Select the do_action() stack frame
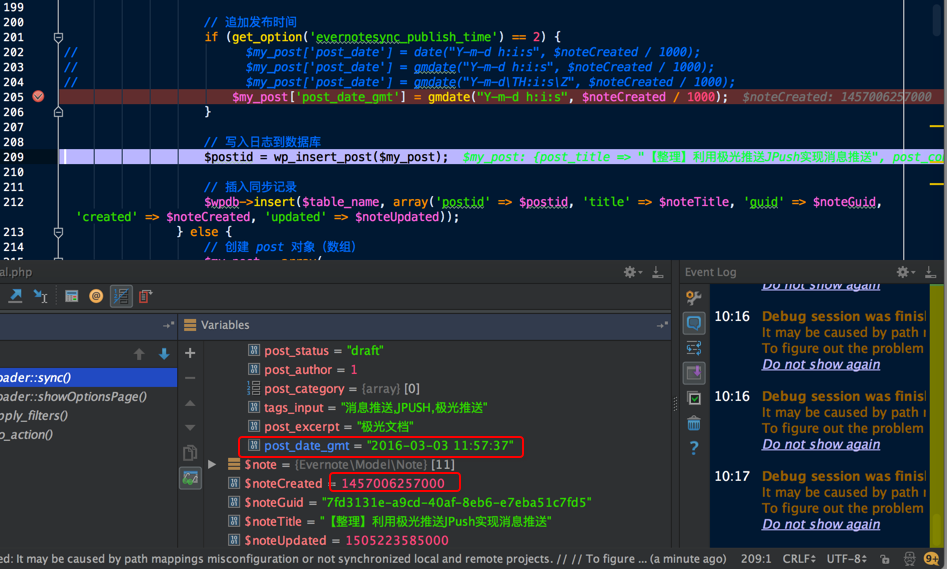Screen dimensions: 947x570 point(88,435)
